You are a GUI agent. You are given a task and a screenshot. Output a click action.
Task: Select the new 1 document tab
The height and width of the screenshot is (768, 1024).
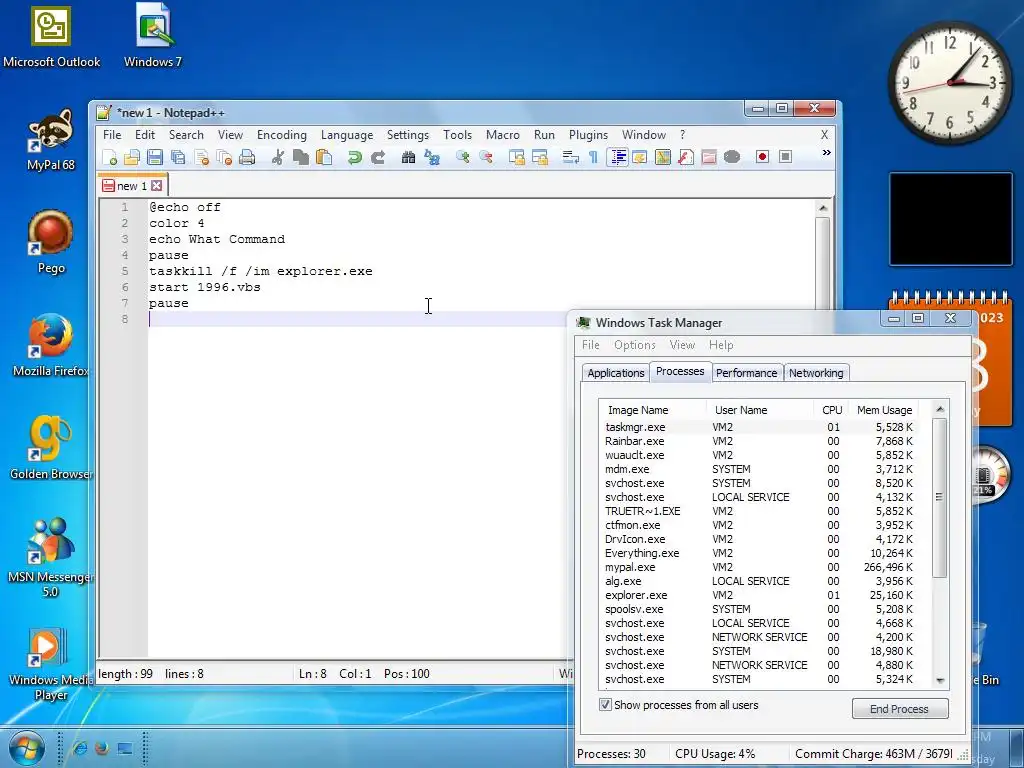pos(133,185)
